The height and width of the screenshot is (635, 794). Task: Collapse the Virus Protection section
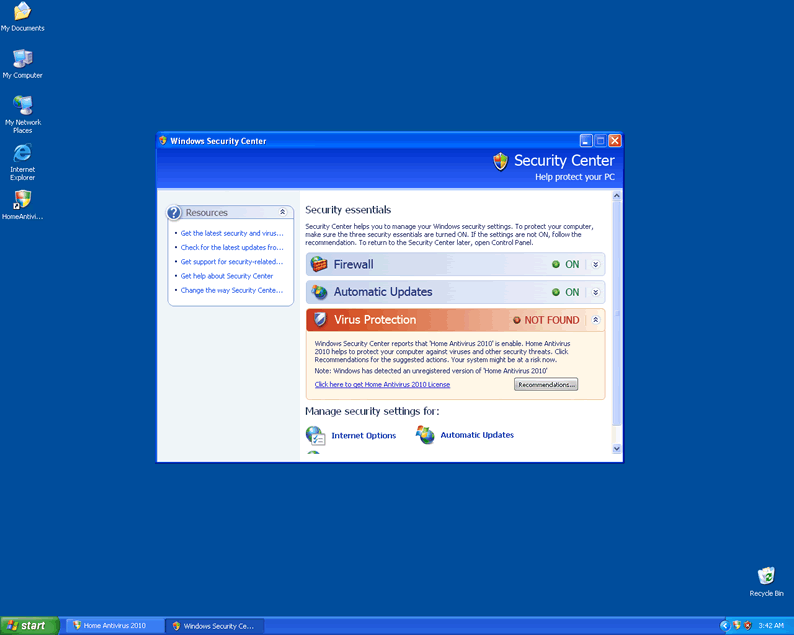596,320
